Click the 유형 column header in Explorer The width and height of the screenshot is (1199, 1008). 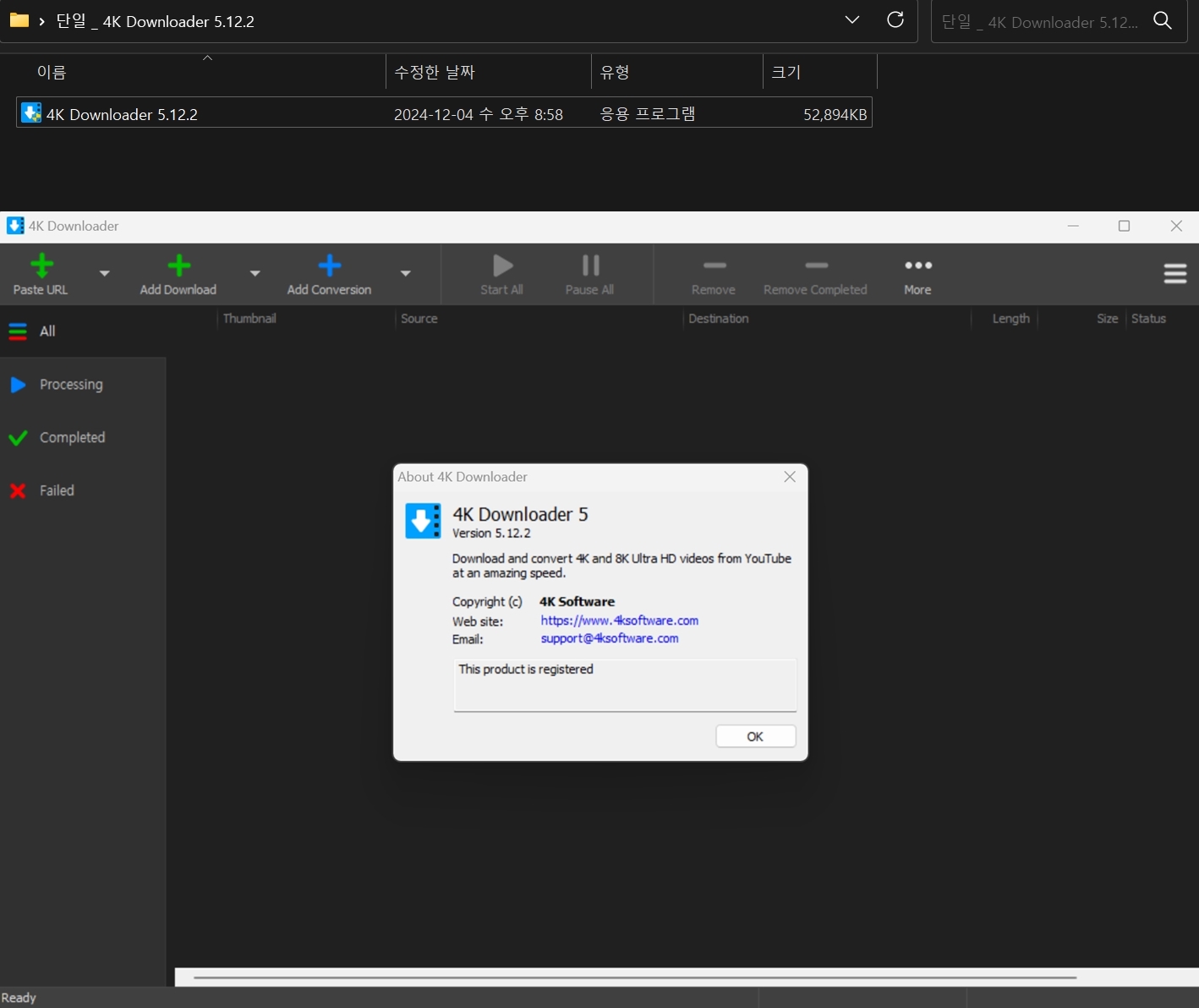[677, 72]
